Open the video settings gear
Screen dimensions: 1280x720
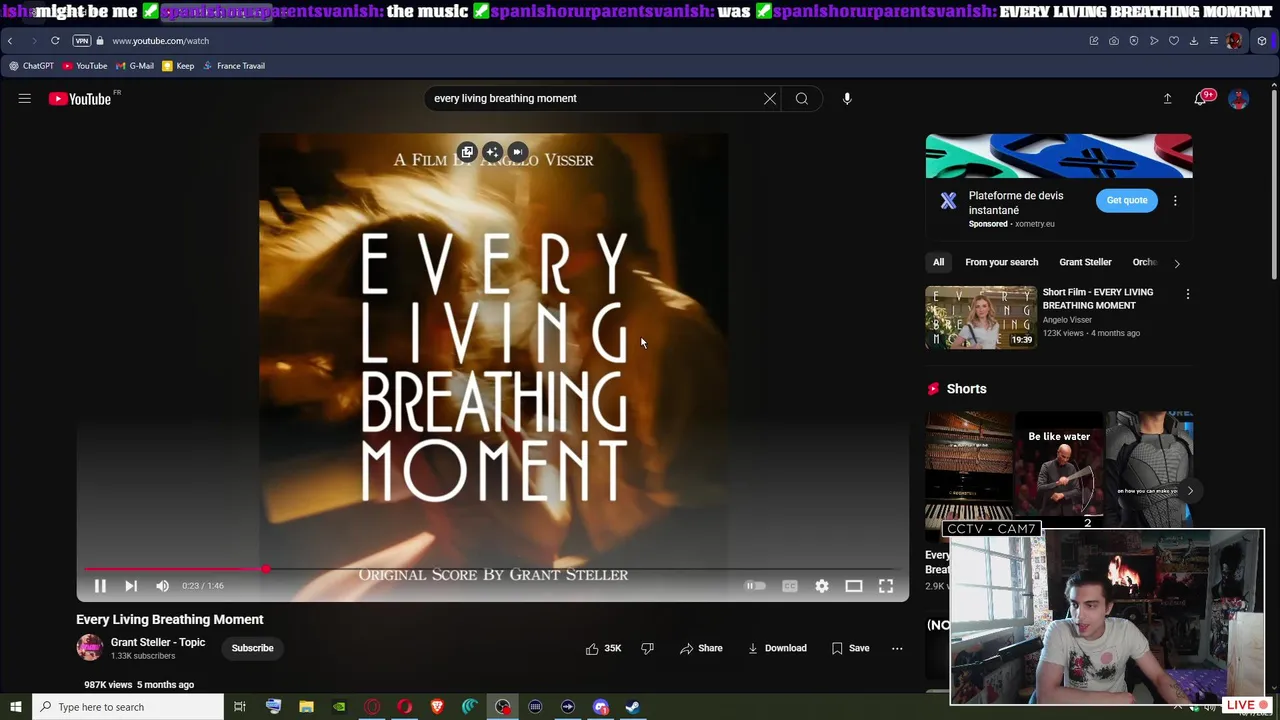coord(822,586)
